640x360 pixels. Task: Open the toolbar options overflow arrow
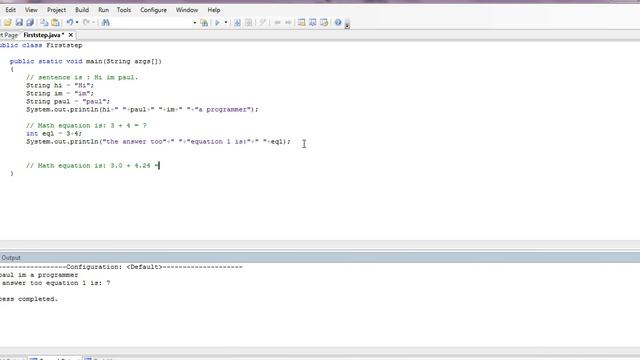tap(347, 25)
